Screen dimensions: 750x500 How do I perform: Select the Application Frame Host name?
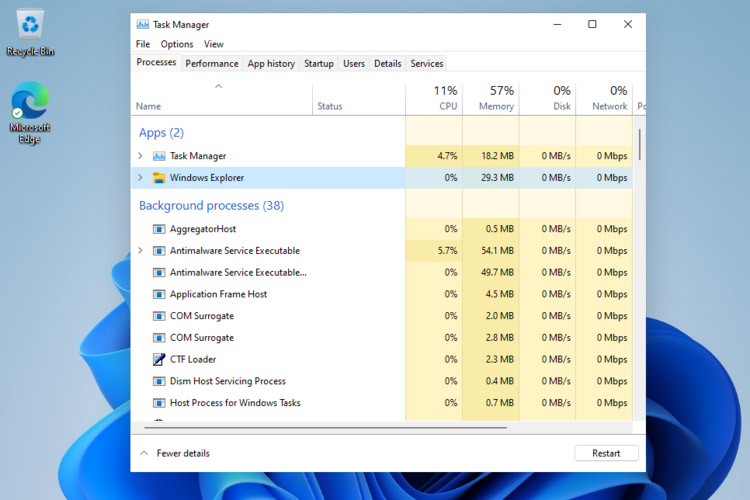pyautogui.click(x=219, y=294)
